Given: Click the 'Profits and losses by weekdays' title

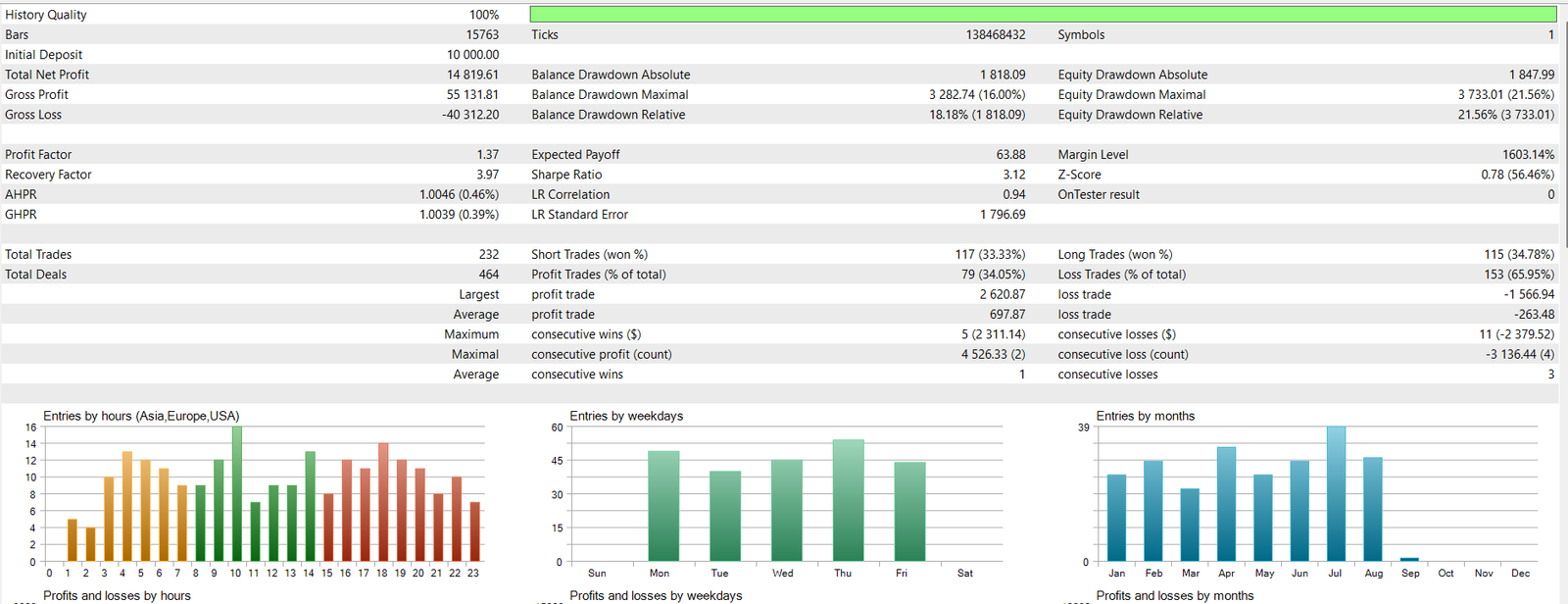Looking at the screenshot, I should coord(656,595).
